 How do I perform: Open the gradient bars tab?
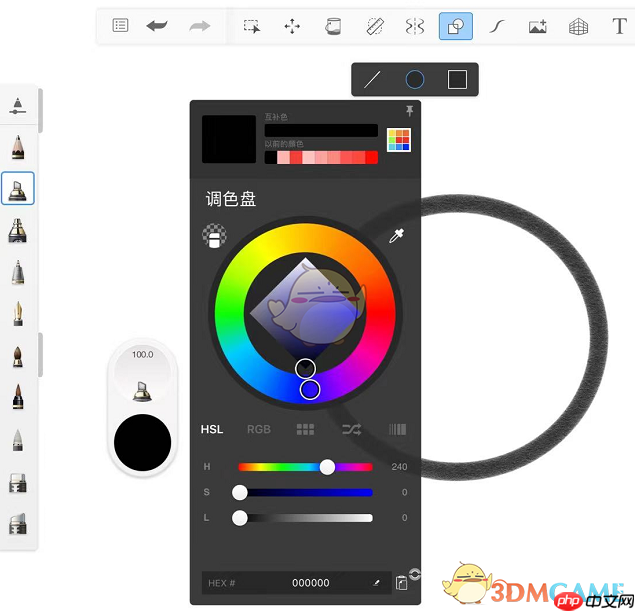tap(397, 429)
